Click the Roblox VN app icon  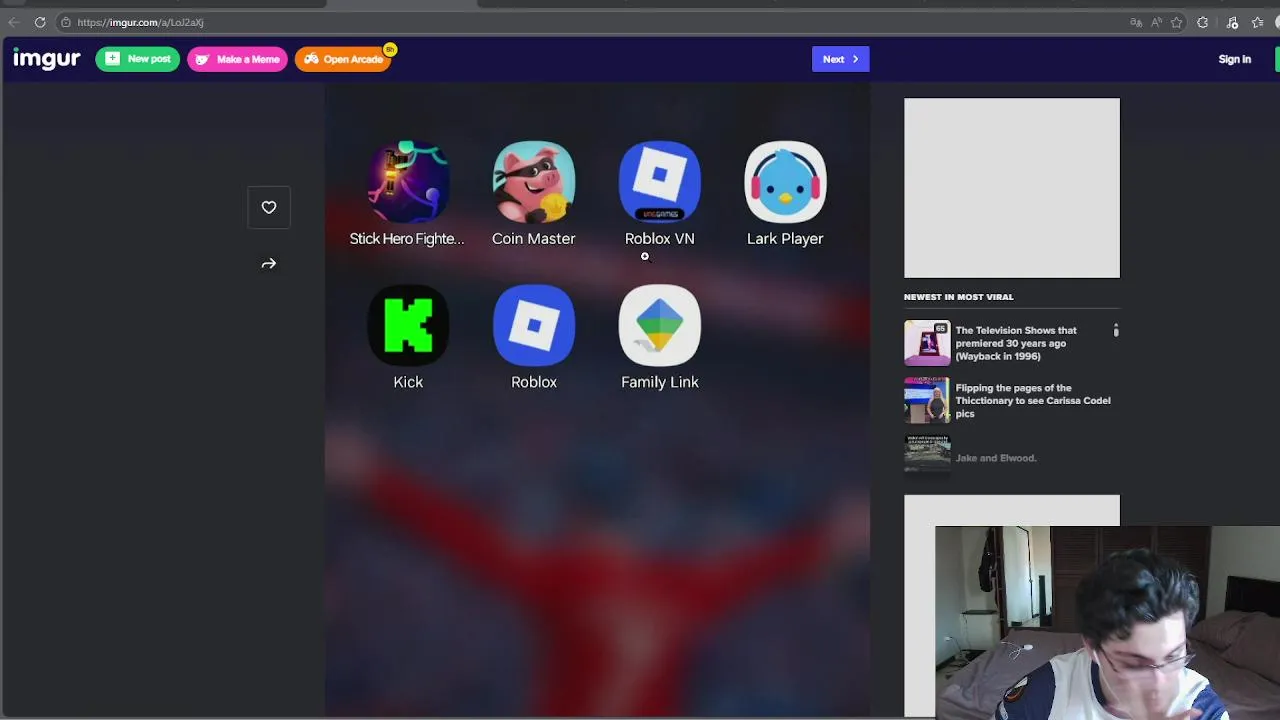coord(660,182)
